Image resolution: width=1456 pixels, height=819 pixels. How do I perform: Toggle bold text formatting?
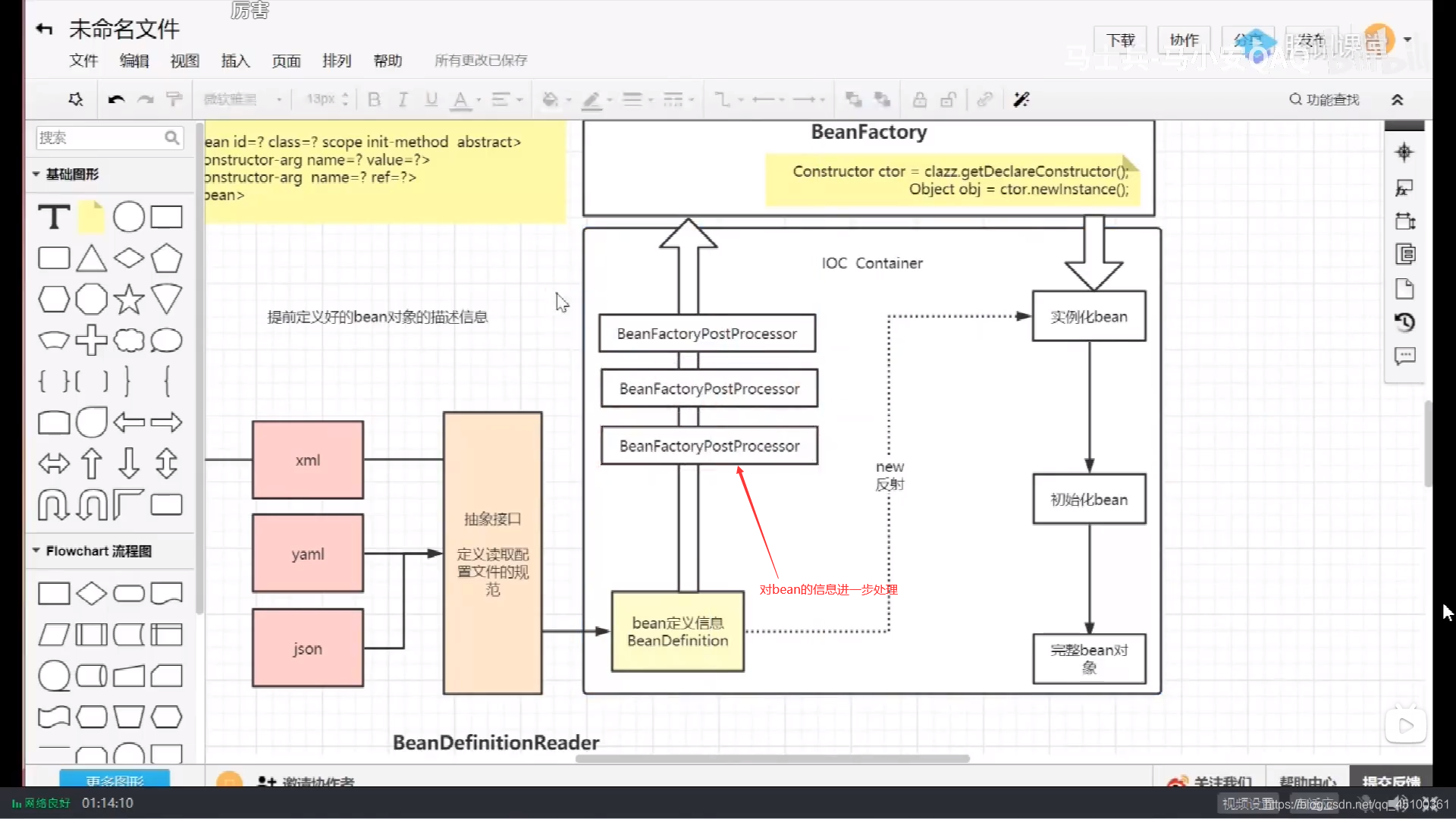pyautogui.click(x=374, y=99)
